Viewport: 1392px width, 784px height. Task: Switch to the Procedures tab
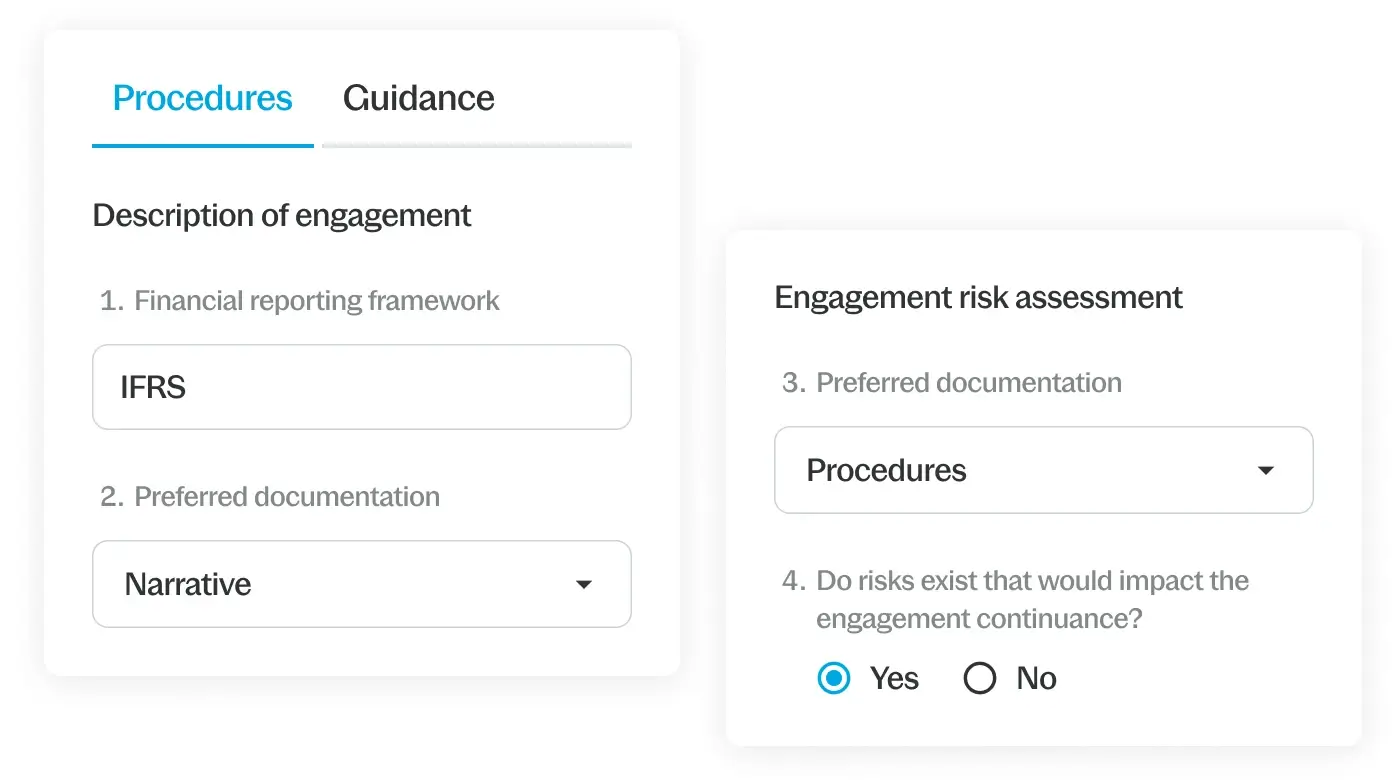[x=202, y=98]
